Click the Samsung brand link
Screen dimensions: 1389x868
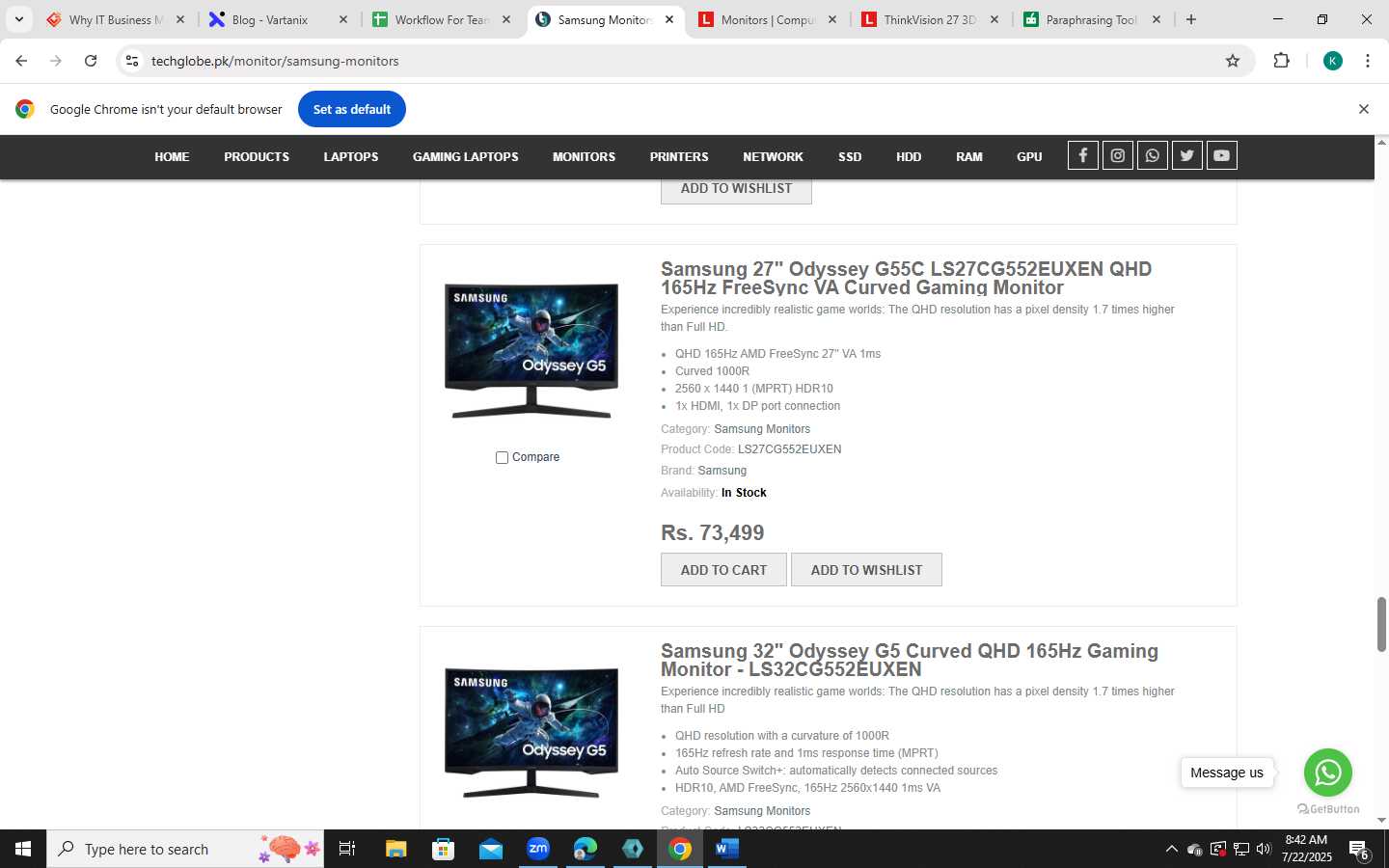point(722,471)
